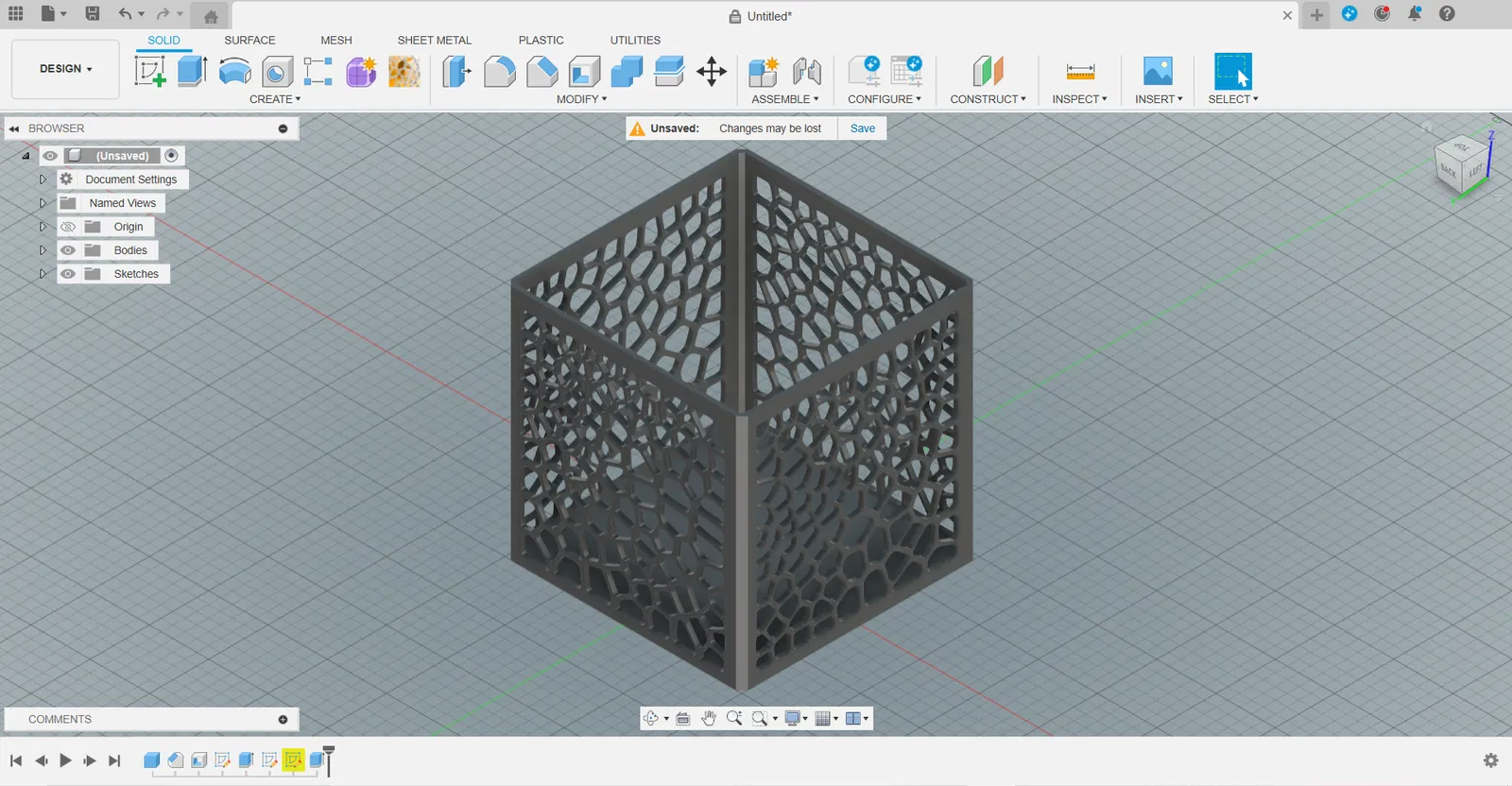The width and height of the screenshot is (1512, 786).
Task: Expand the Named Views node
Action: pyautogui.click(x=43, y=203)
